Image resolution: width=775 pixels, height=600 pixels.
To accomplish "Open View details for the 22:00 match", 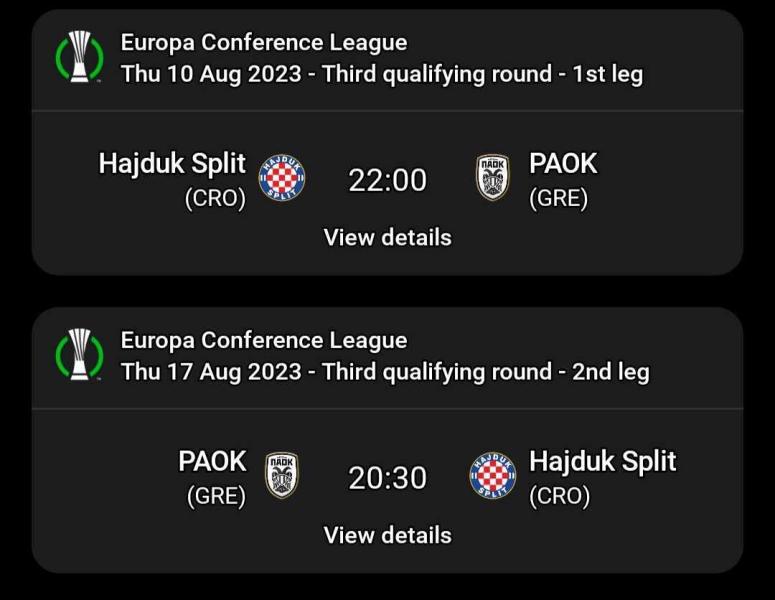I will (x=387, y=238).
